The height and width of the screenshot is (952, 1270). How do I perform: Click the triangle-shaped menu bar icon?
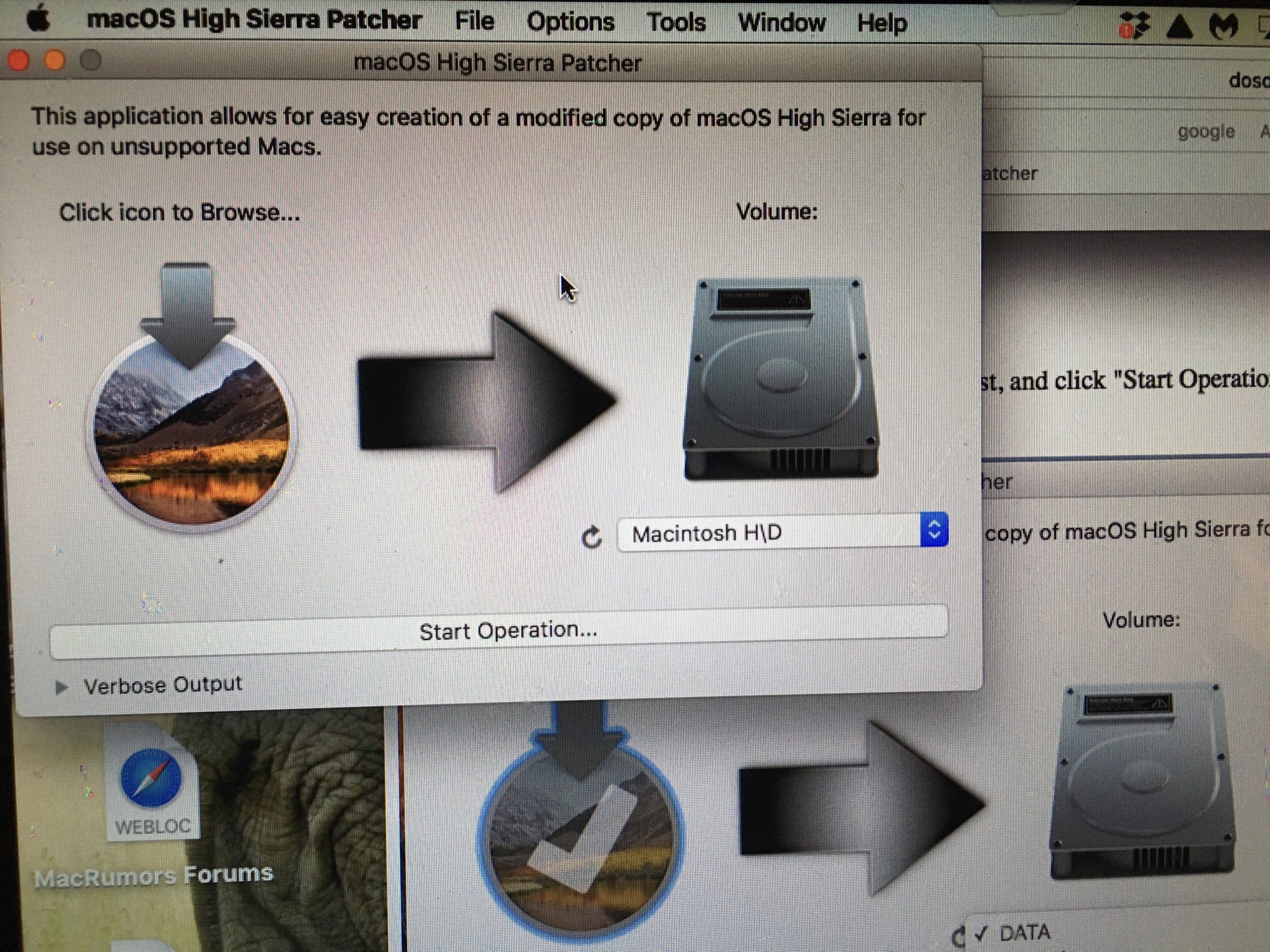point(1180,27)
